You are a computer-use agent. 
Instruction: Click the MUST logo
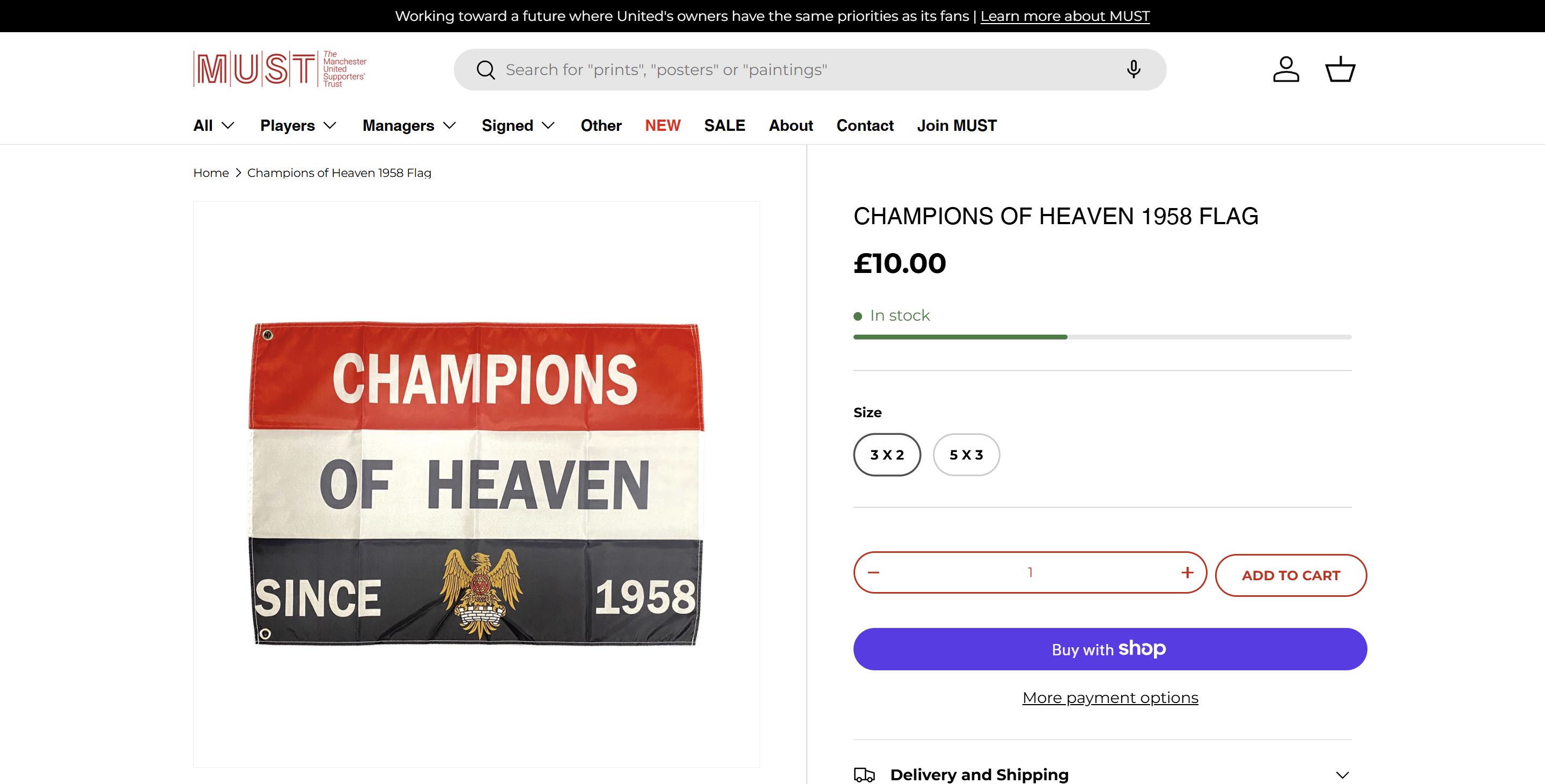click(x=279, y=69)
